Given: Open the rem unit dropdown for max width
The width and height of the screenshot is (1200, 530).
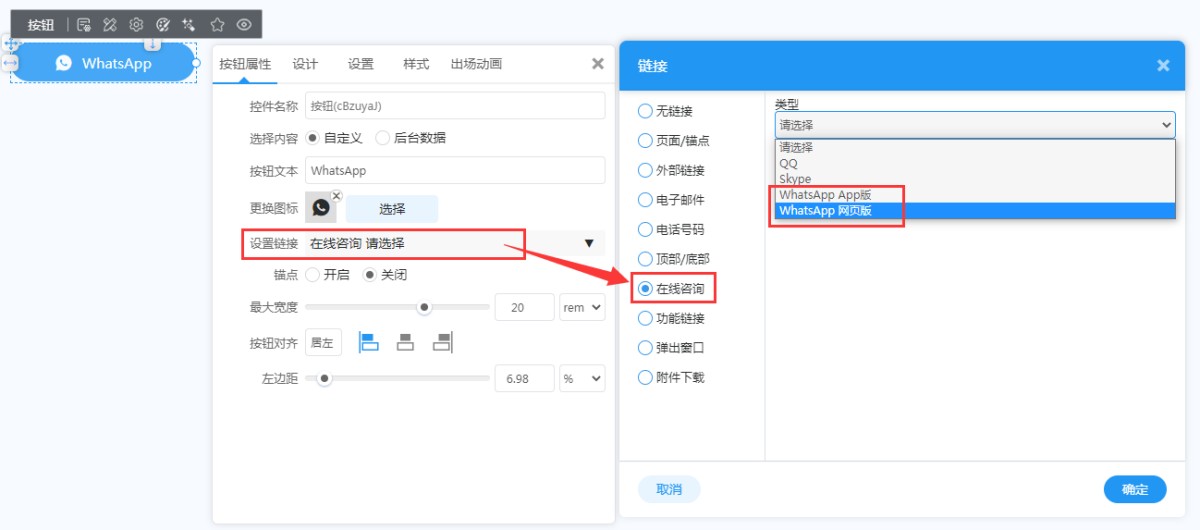Looking at the screenshot, I should click(582, 308).
